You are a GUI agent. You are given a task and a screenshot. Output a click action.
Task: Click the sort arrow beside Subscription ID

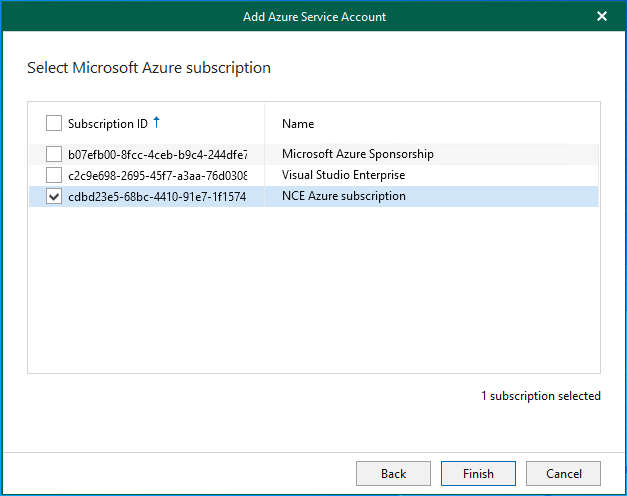(157, 123)
